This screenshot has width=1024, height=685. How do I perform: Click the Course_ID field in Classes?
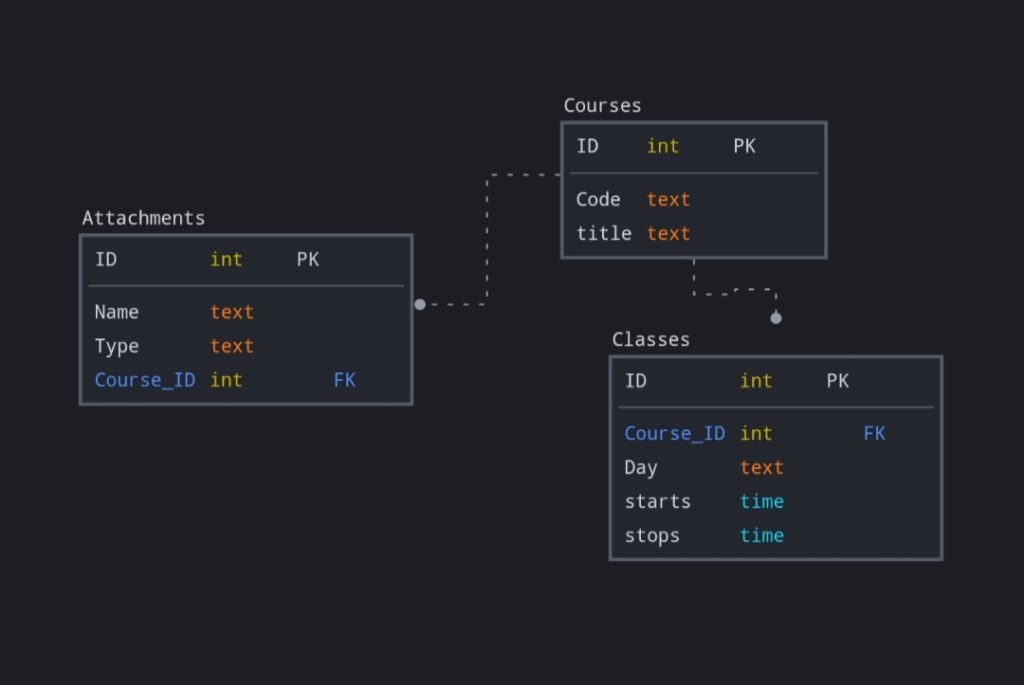[x=674, y=433]
